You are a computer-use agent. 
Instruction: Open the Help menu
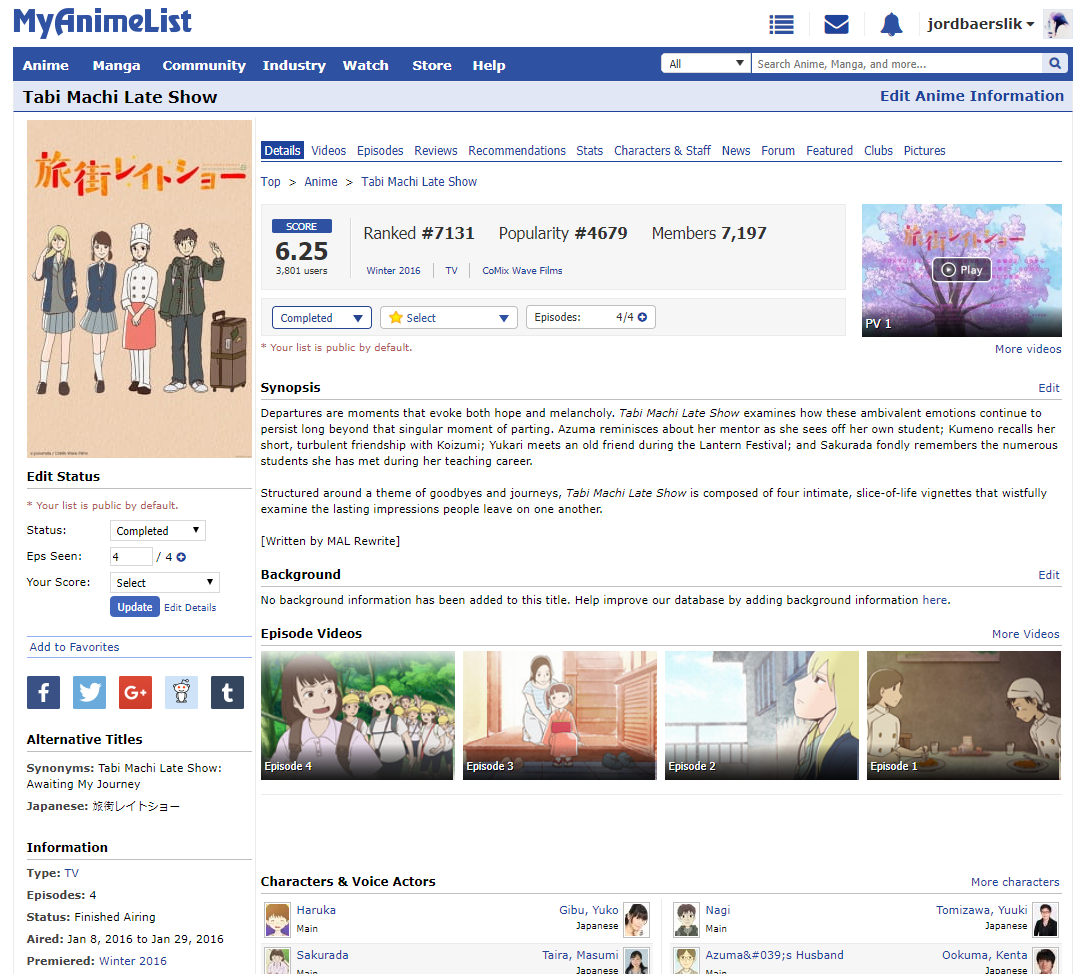coord(489,66)
